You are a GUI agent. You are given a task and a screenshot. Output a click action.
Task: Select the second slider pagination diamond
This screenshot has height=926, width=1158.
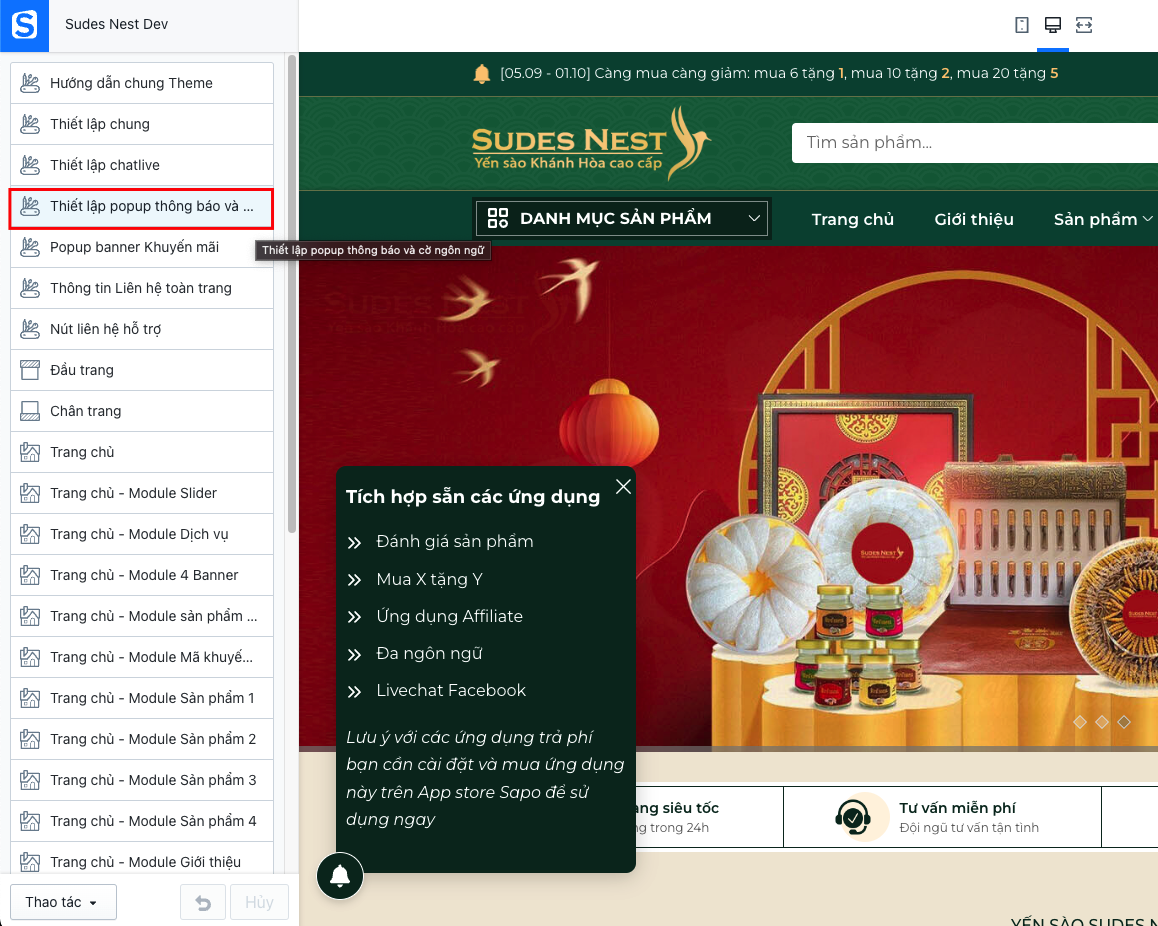1102,722
